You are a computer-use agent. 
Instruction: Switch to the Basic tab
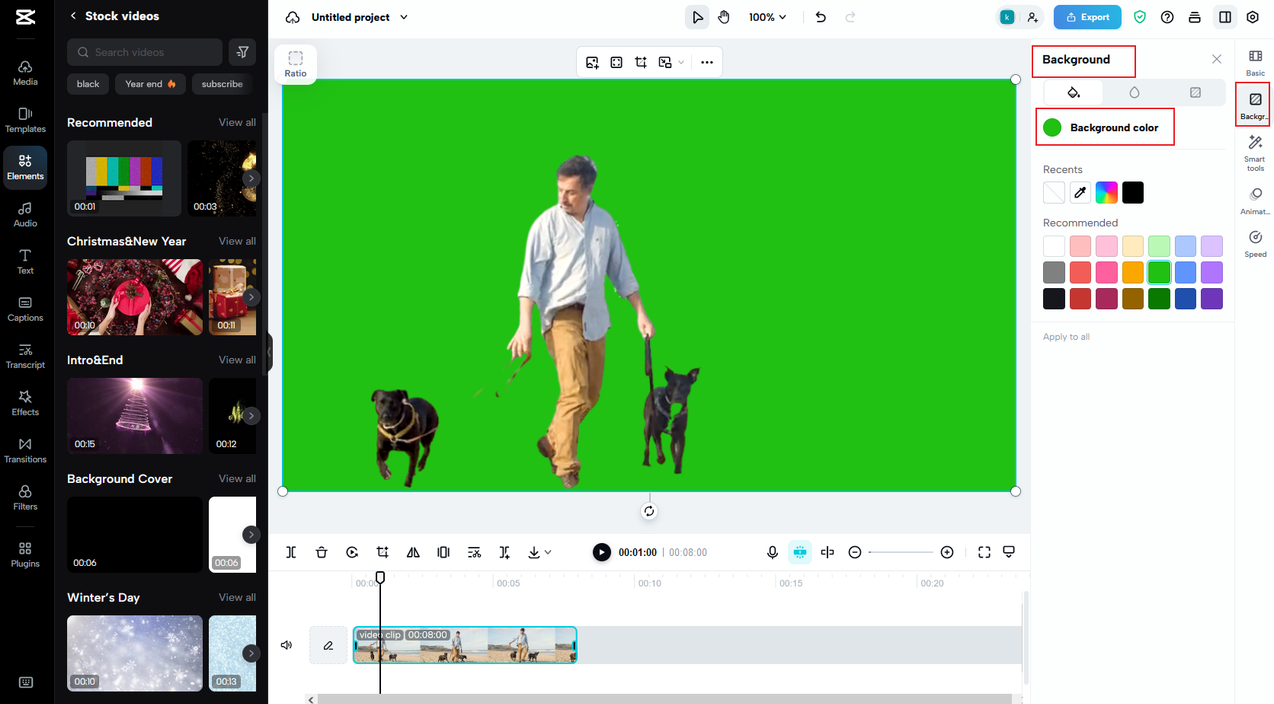(x=1255, y=63)
